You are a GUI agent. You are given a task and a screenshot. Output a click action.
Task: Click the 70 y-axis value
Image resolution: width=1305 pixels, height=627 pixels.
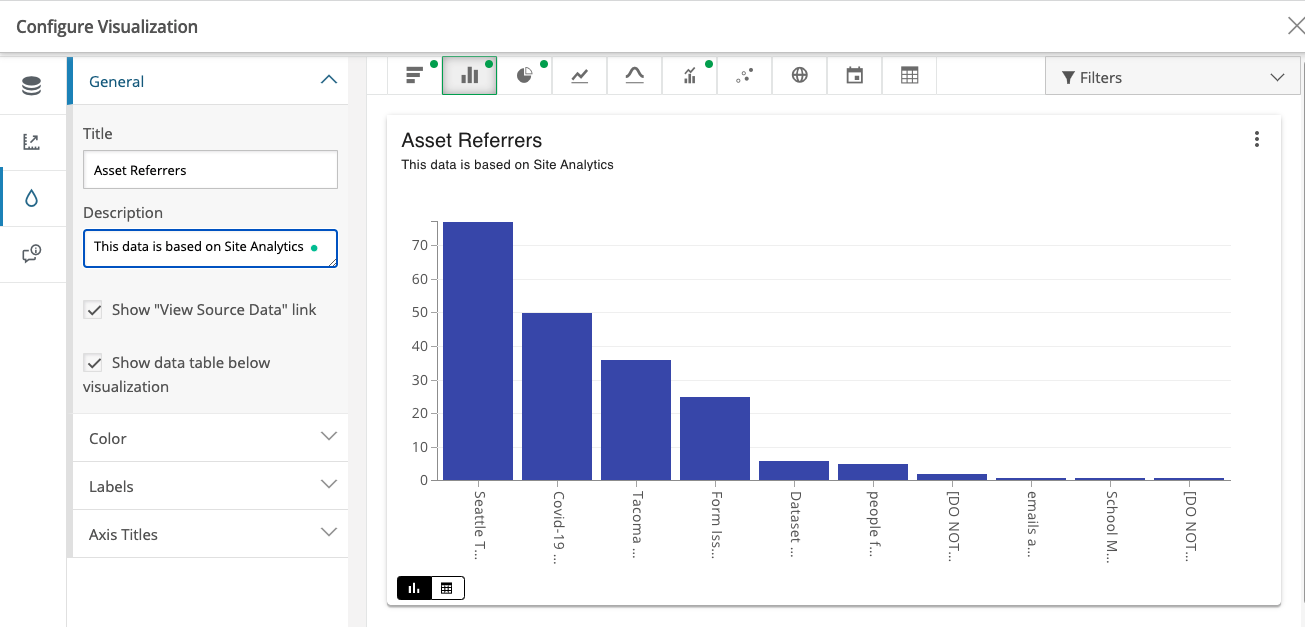419,245
